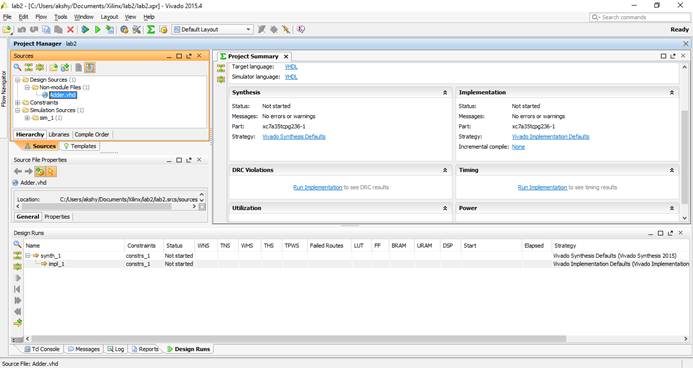Image resolution: width=693 pixels, height=368 pixels.
Task: Select Adder.vhd in the Sources tree
Action: click(63, 95)
